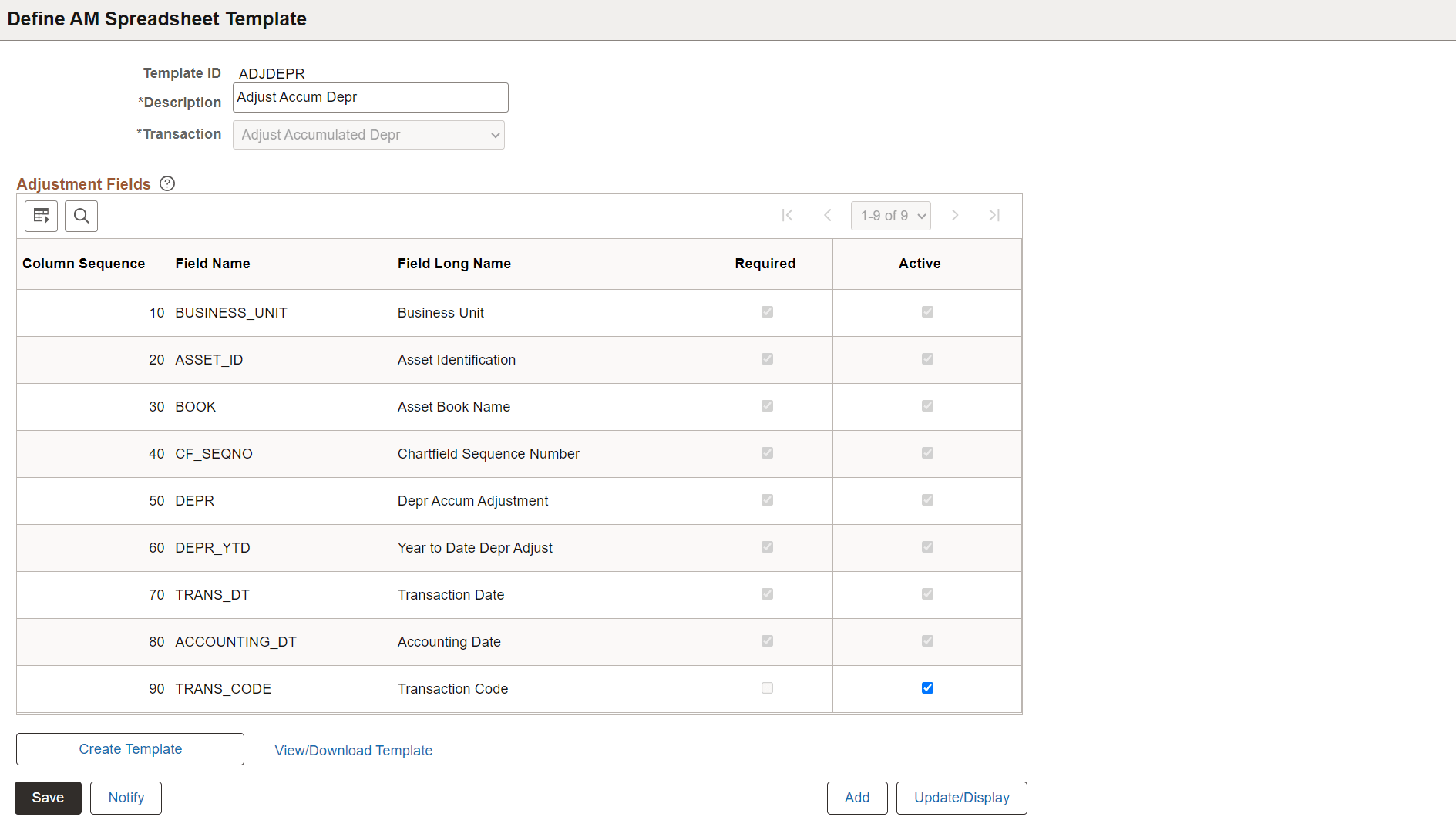Open the Adjustment Fields help icon
This screenshot has width=1456, height=837.
coord(166,183)
